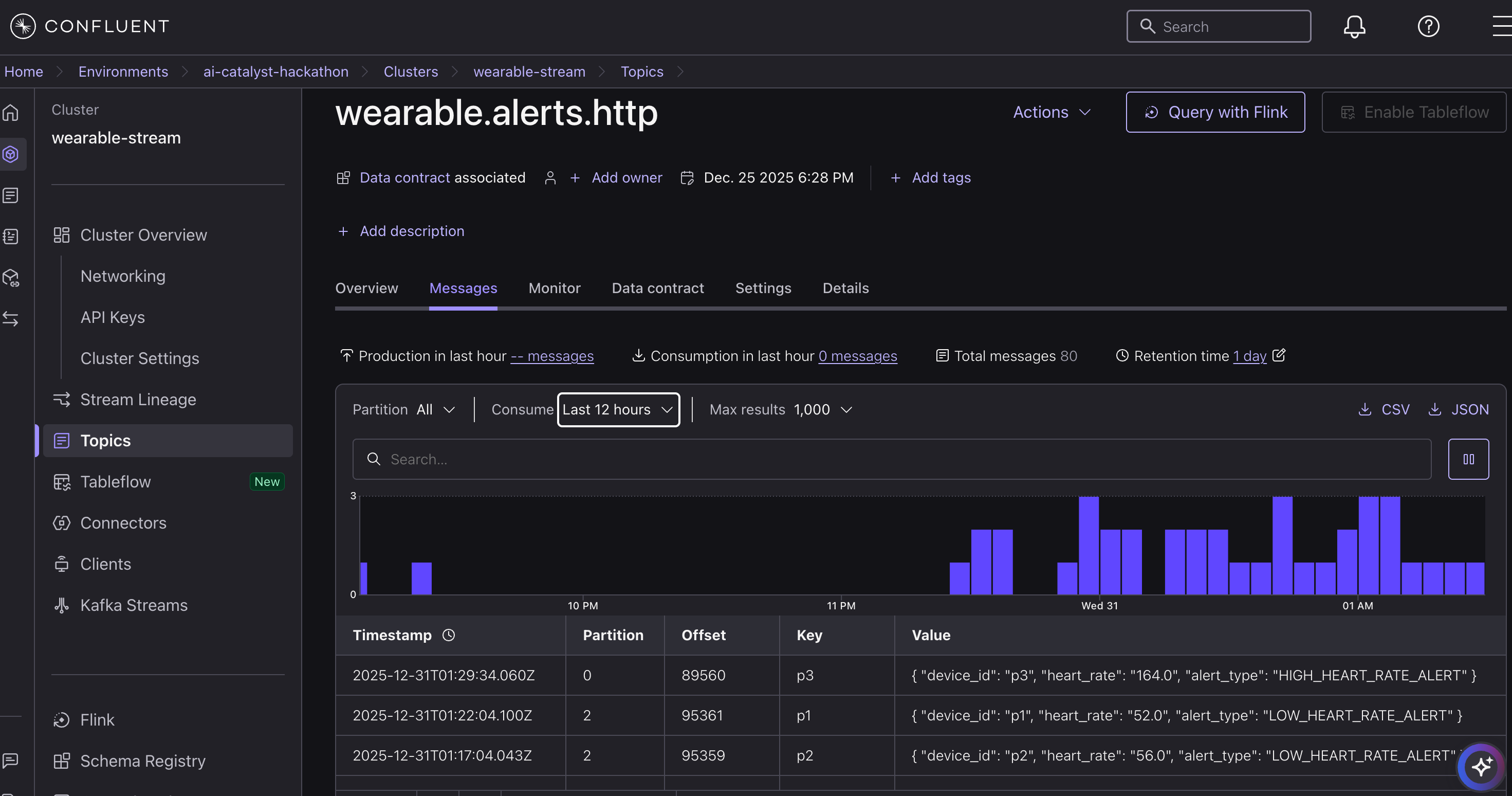Viewport: 1512px width, 796px height.
Task: Expand the Partition All dropdown
Action: 434,409
